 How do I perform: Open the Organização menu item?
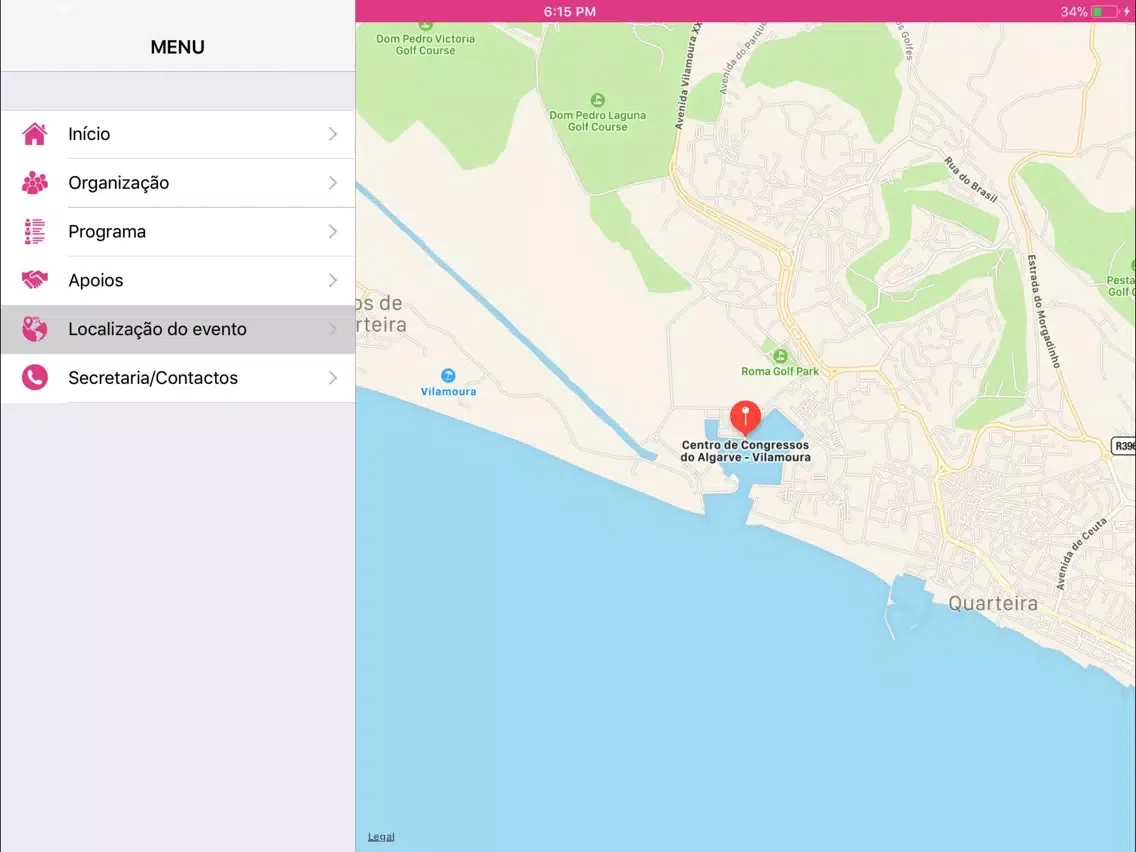pyautogui.click(x=178, y=183)
